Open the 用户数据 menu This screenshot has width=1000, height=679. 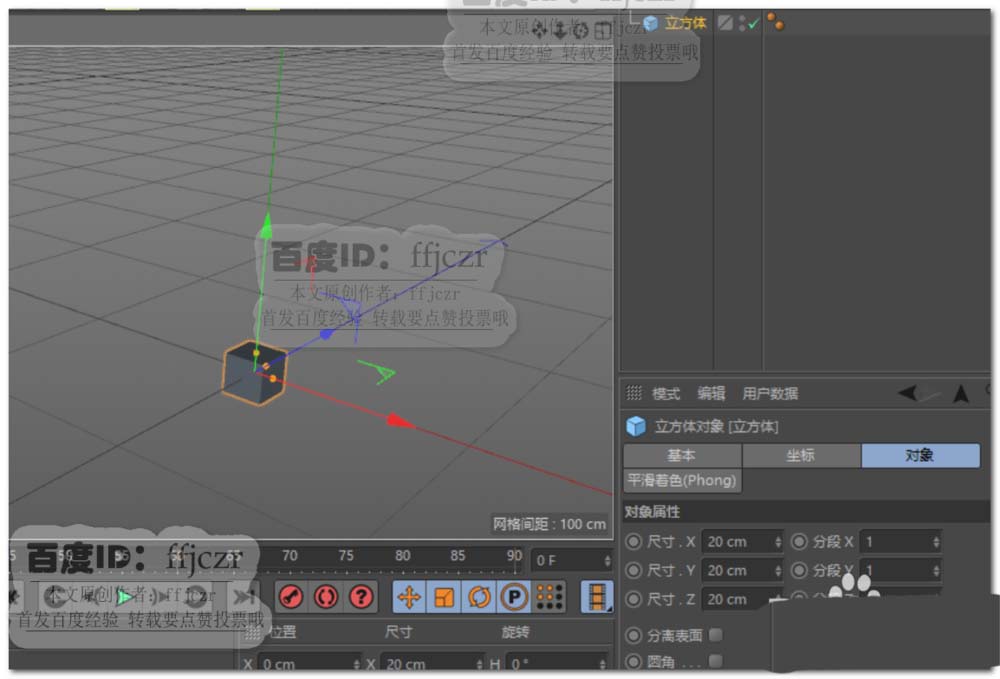tap(770, 393)
